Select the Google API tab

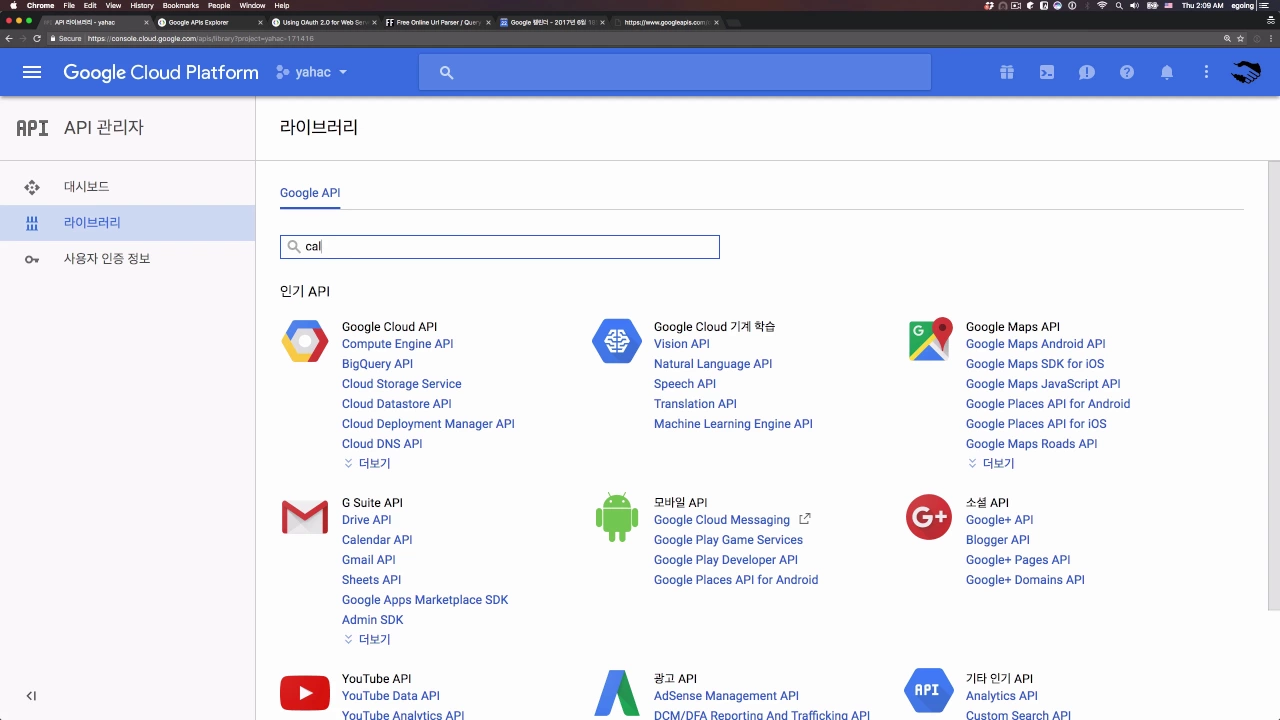click(310, 193)
